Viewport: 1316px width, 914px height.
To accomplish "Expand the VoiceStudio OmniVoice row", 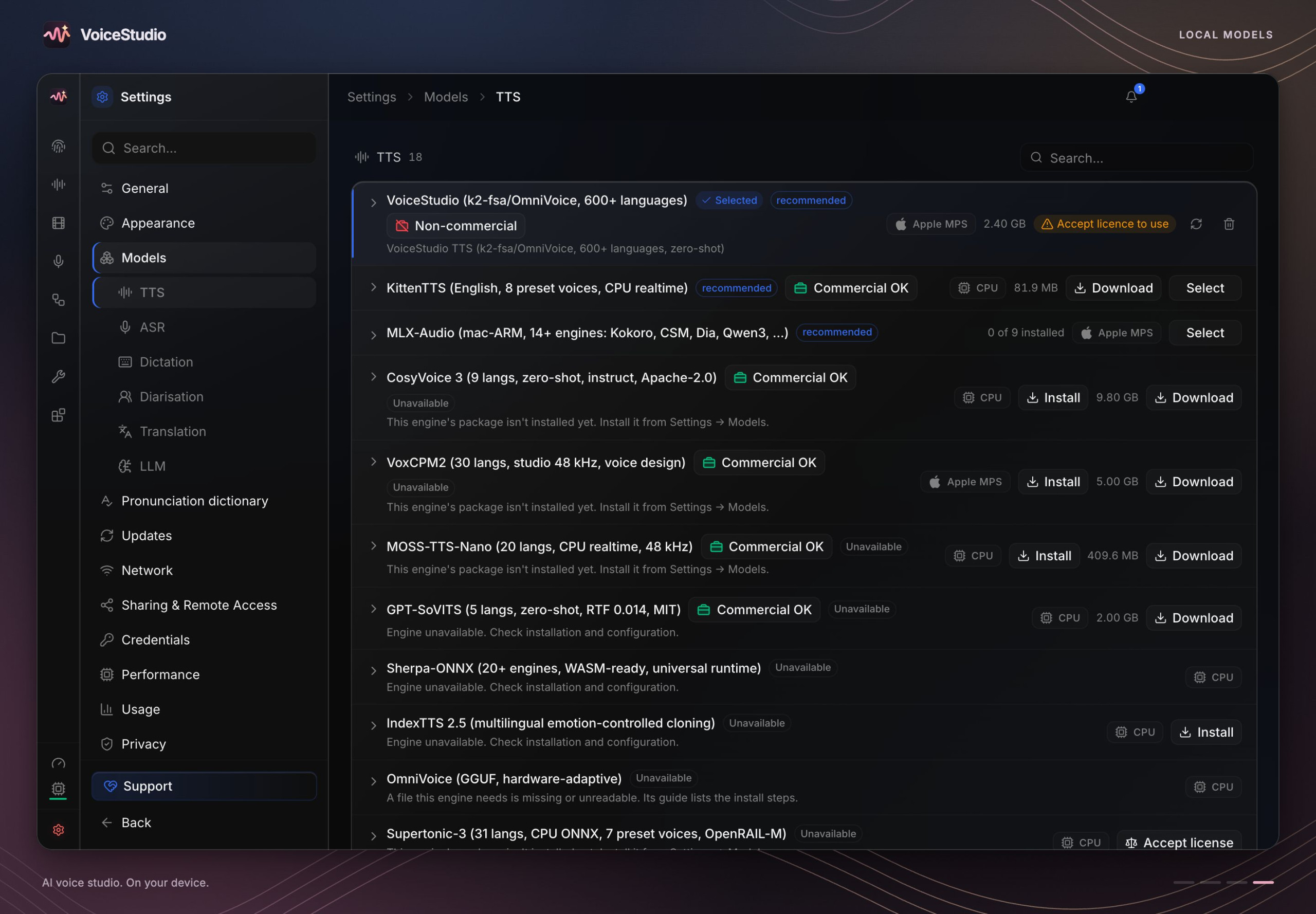I will pyautogui.click(x=373, y=203).
